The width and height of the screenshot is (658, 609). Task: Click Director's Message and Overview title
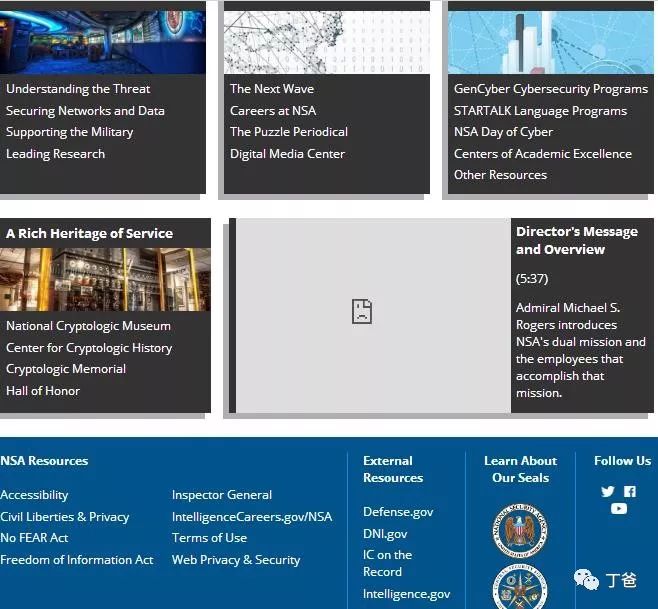point(577,240)
